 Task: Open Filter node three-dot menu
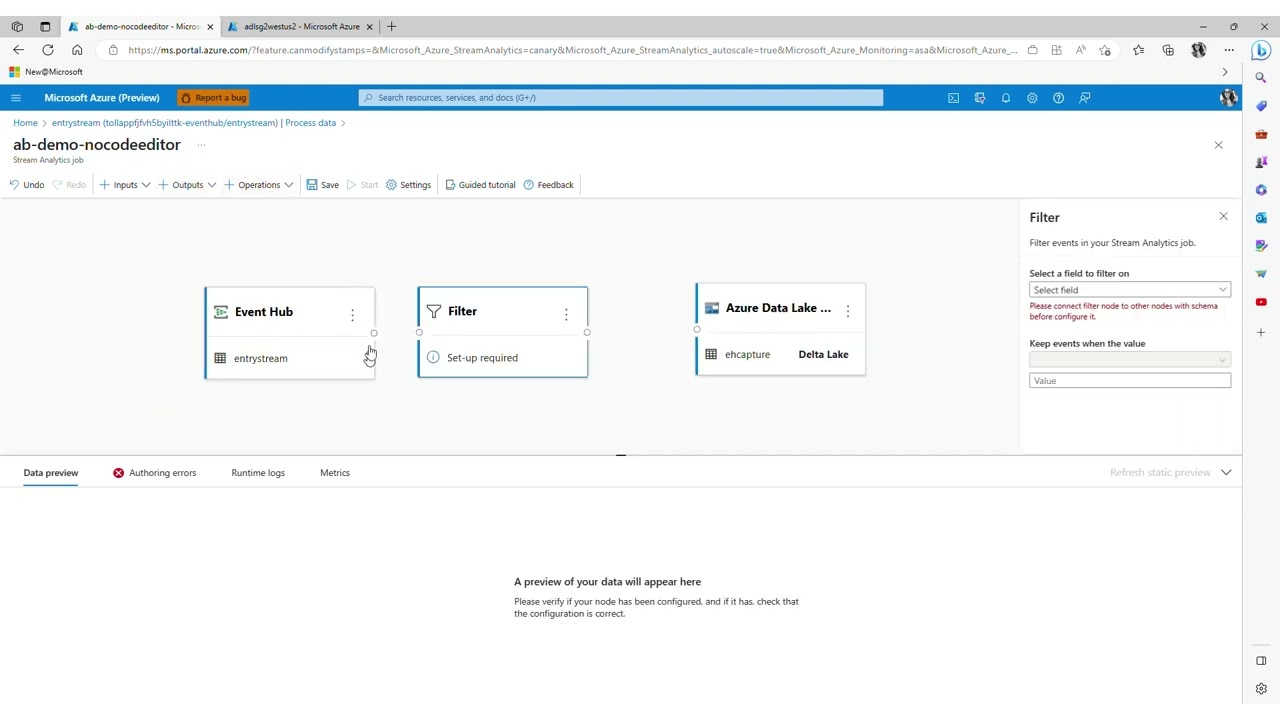(566, 315)
